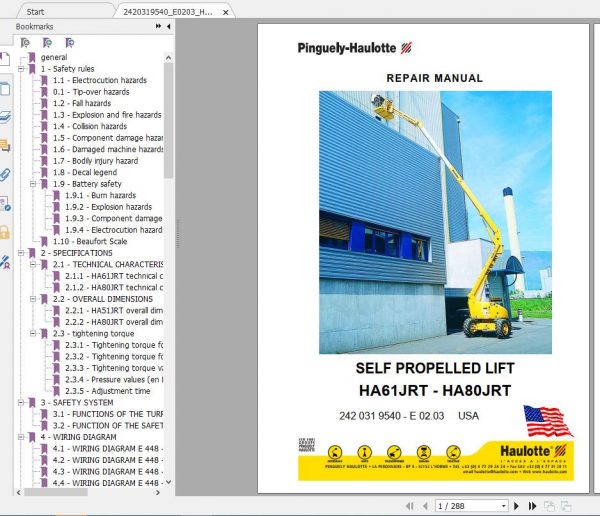Collapse the '1.9 - Battery safety' node
The height and width of the screenshot is (516, 600).
point(33,184)
